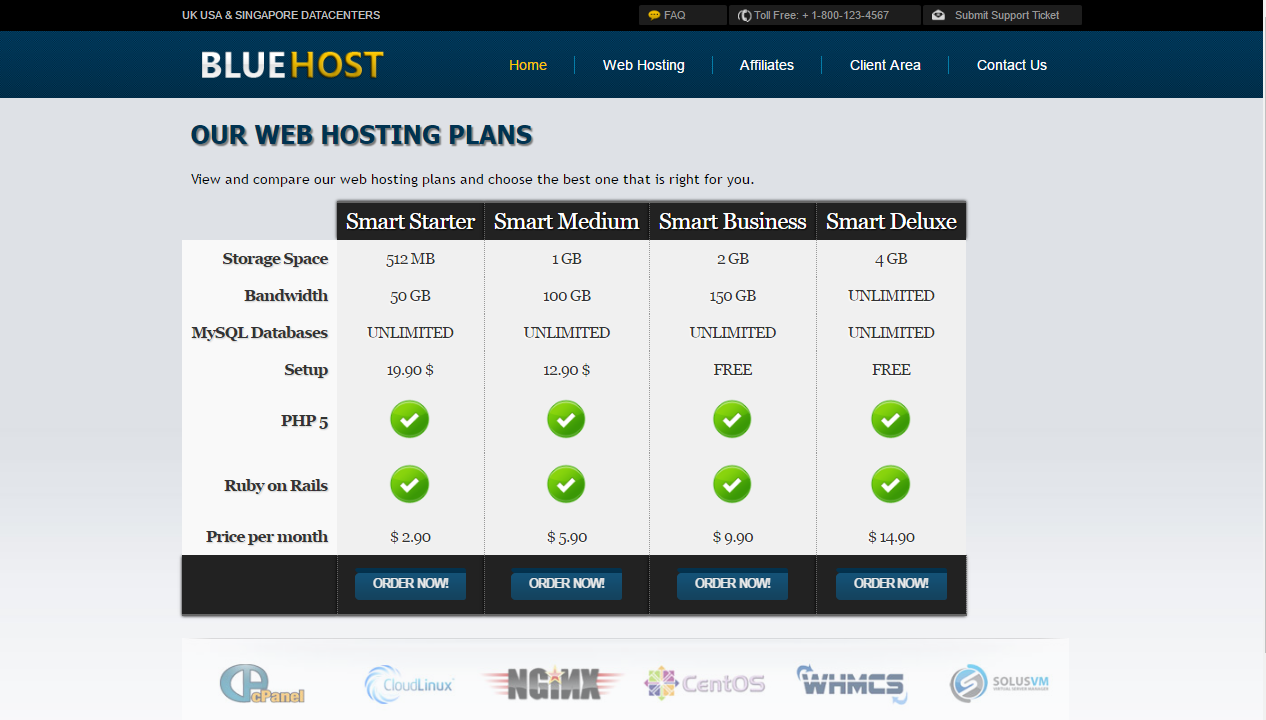
Task: Order the Smart Medium plan now
Action: point(566,584)
